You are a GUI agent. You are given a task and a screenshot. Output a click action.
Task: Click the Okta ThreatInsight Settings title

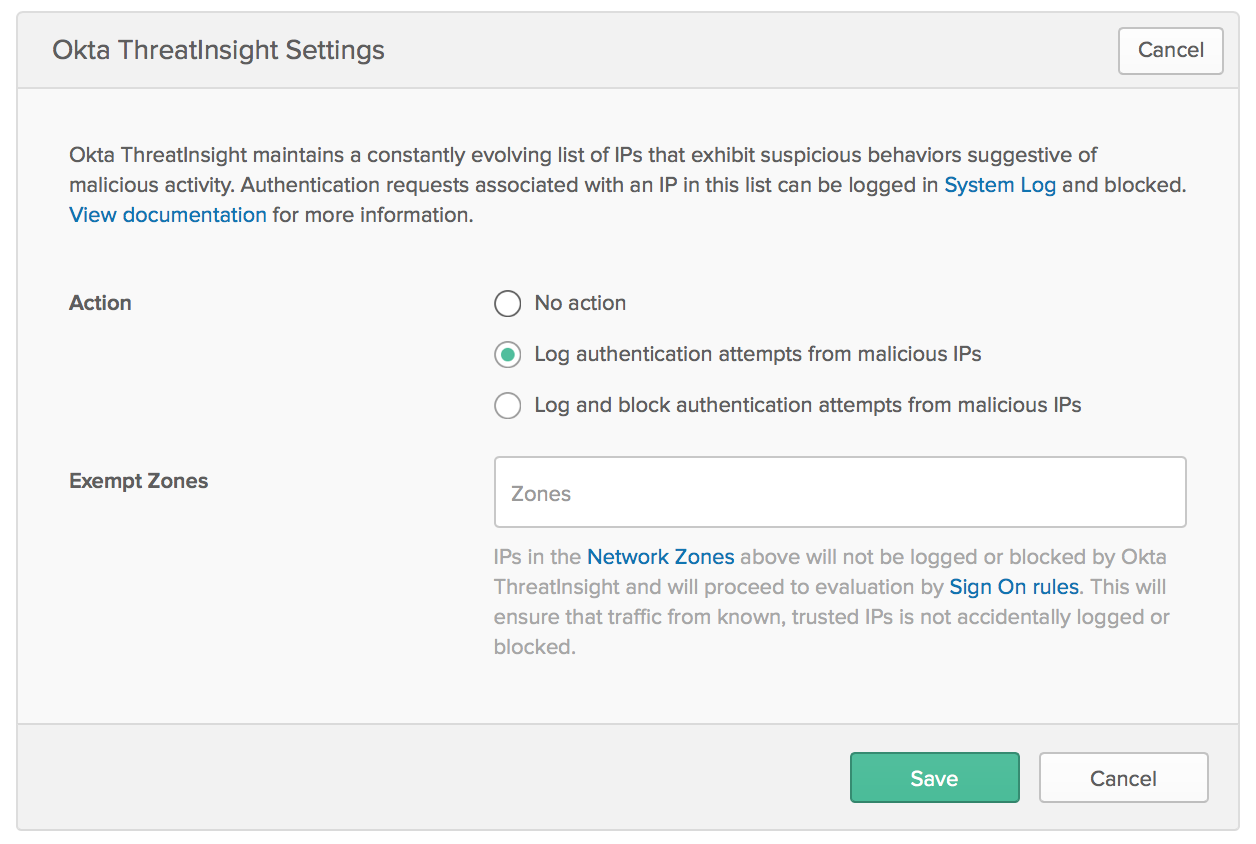coord(218,50)
